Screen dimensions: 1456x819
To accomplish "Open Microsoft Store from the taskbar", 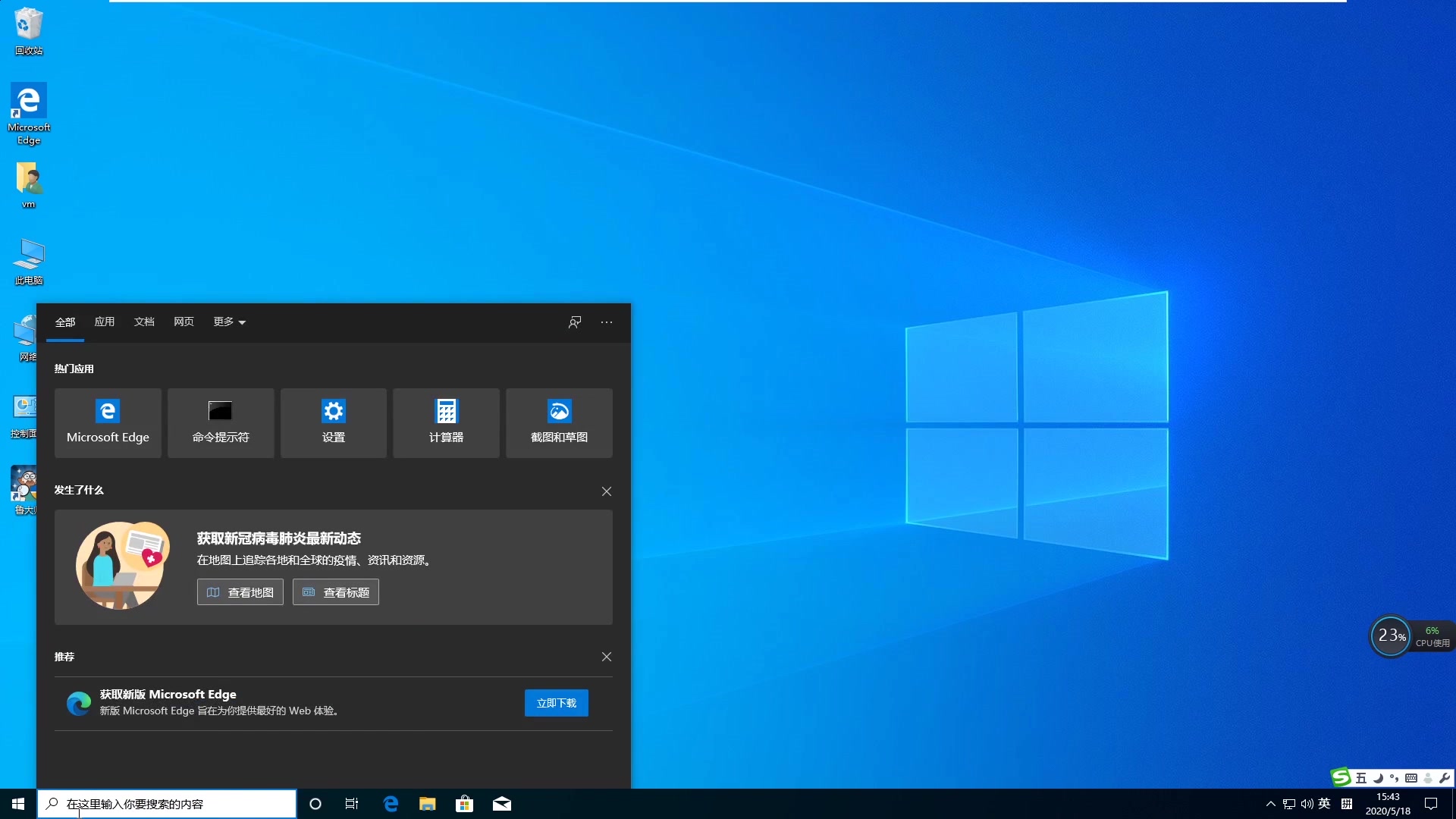I will (x=464, y=804).
